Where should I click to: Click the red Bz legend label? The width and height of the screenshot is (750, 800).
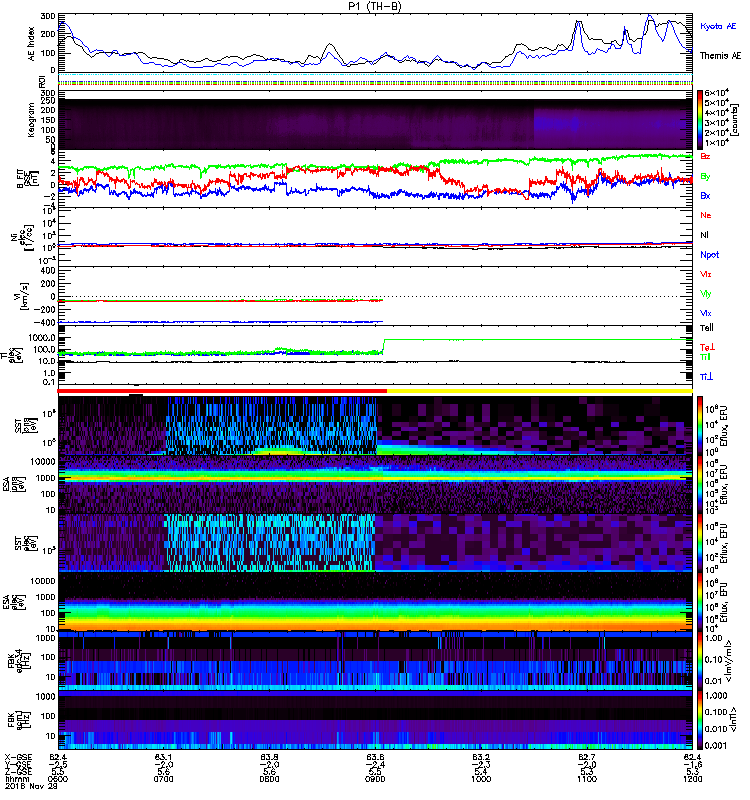click(x=705, y=156)
